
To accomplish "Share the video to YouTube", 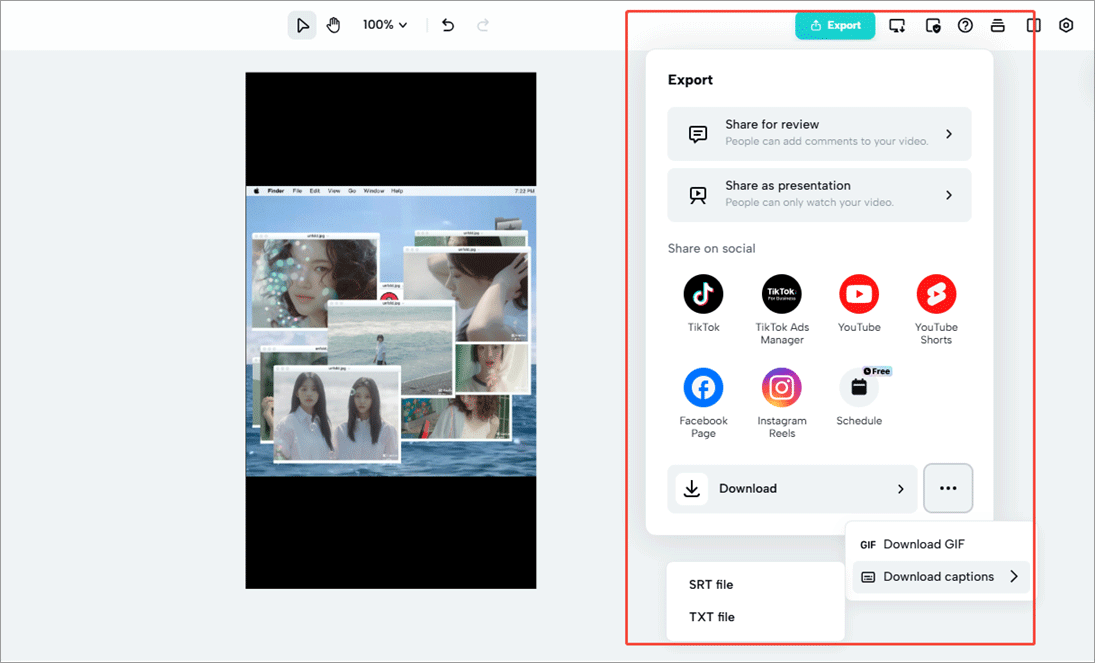I will pos(859,293).
